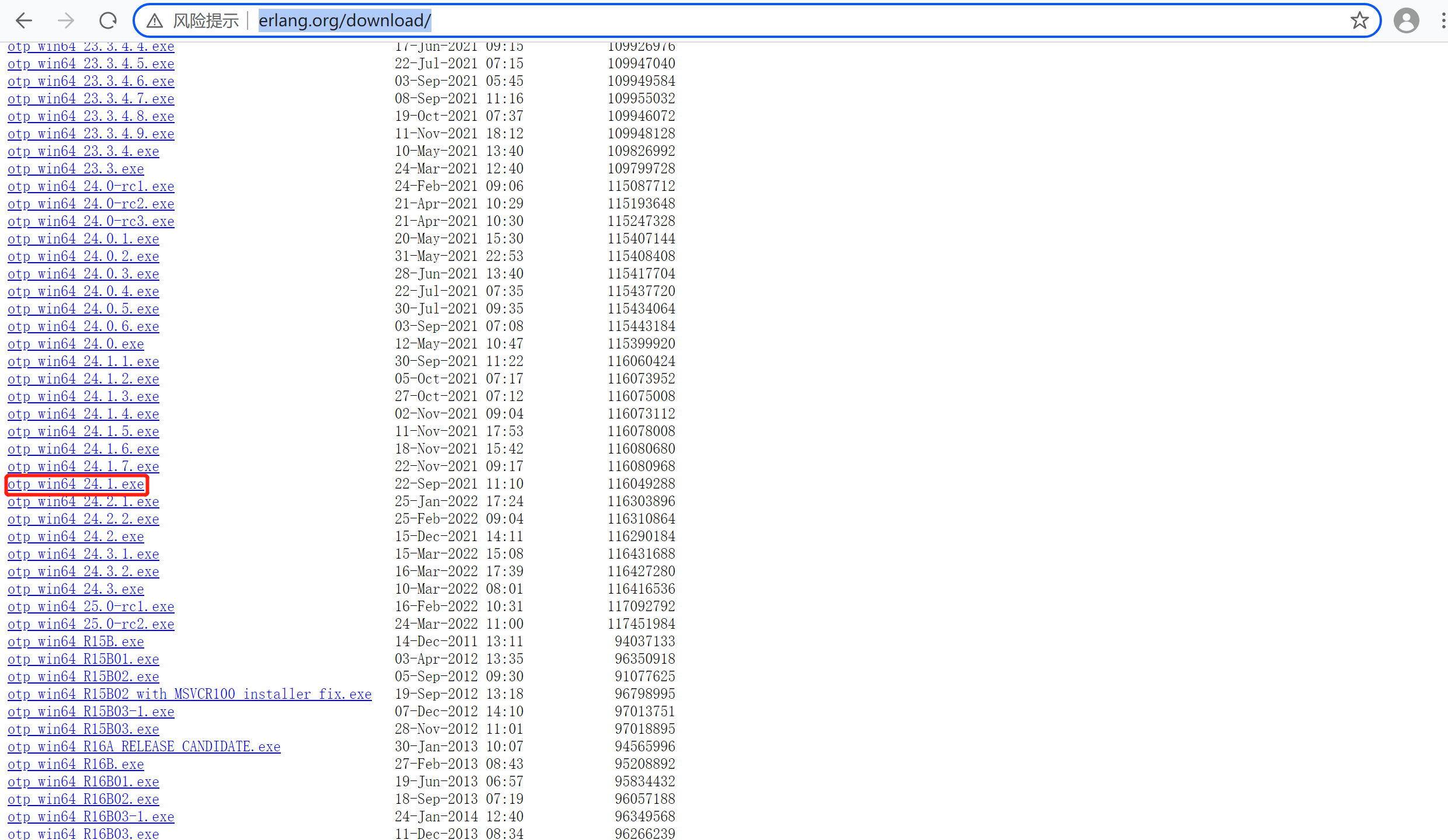Download otp_win64_24.1.6.exe
This screenshot has height=840, width=1448.
[x=83, y=449]
